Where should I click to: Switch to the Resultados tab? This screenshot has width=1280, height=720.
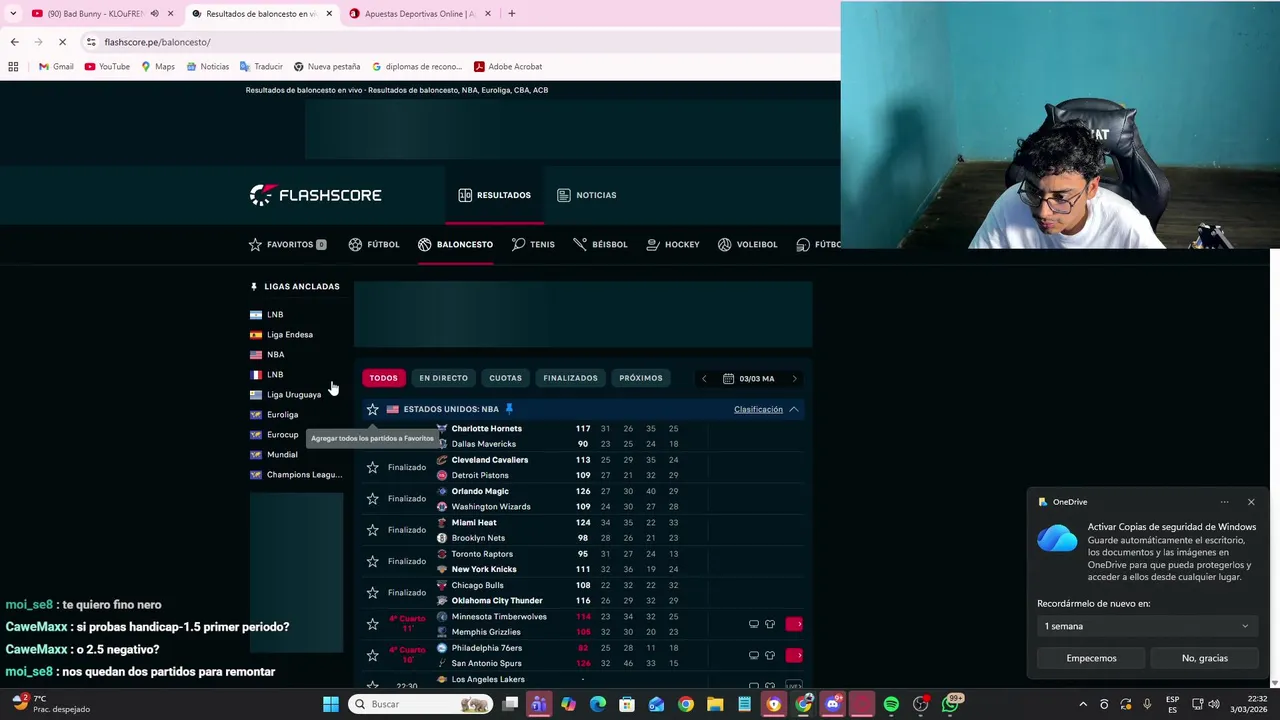494,195
